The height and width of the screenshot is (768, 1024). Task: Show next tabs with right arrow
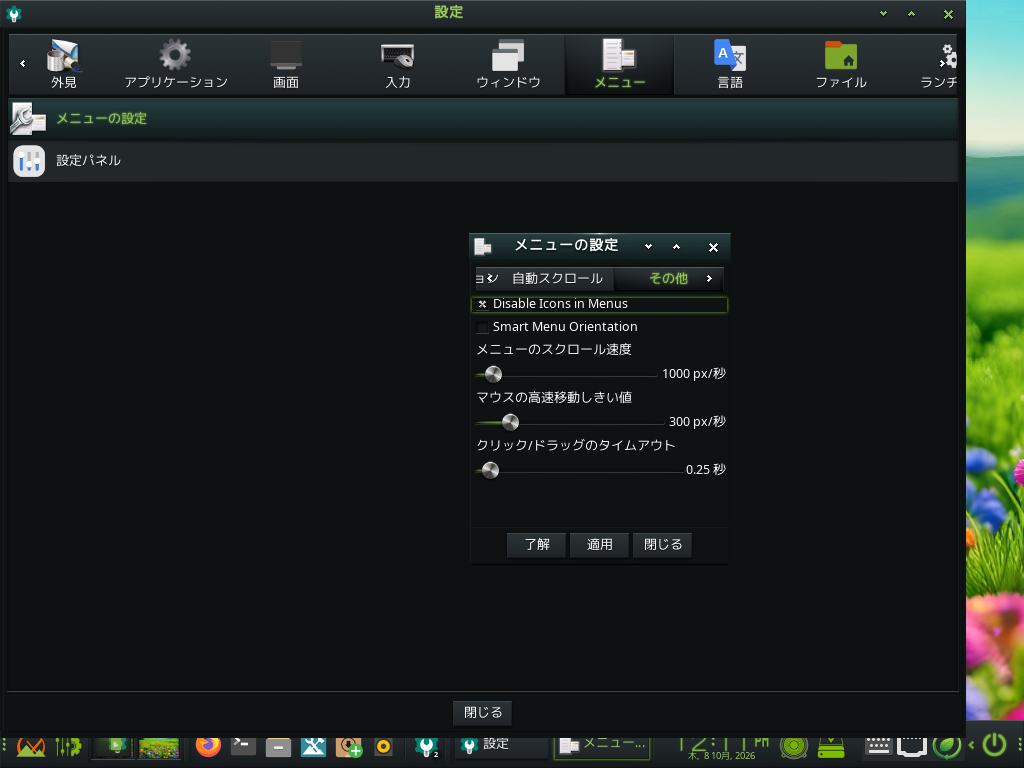pos(710,279)
